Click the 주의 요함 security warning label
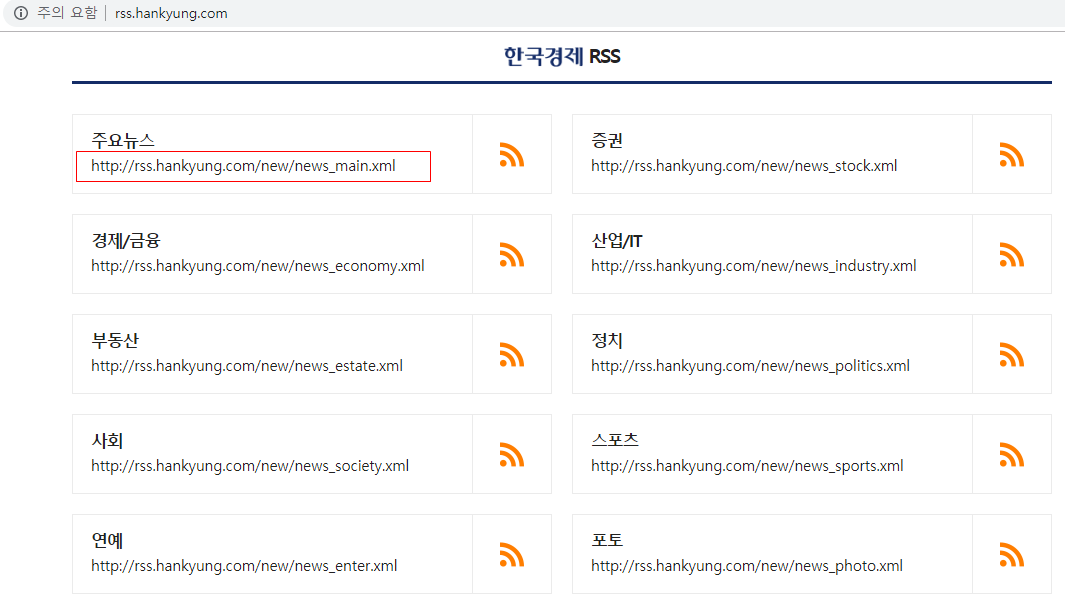1065x612 pixels. (x=67, y=13)
